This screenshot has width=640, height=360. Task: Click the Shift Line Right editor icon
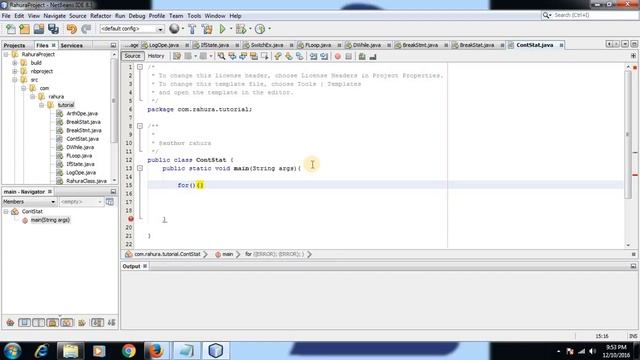click(324, 56)
